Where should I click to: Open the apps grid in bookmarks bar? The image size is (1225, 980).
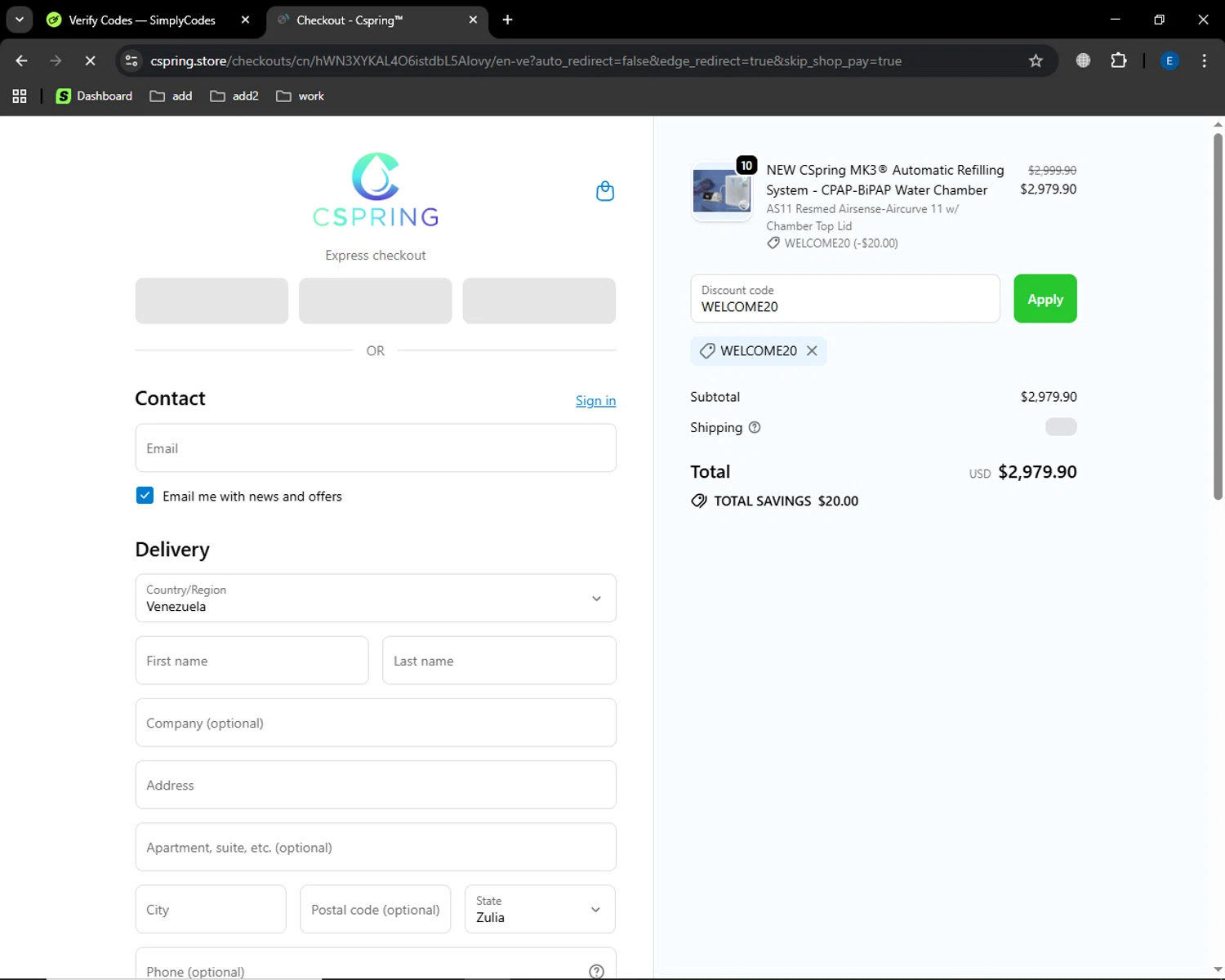tap(20, 96)
